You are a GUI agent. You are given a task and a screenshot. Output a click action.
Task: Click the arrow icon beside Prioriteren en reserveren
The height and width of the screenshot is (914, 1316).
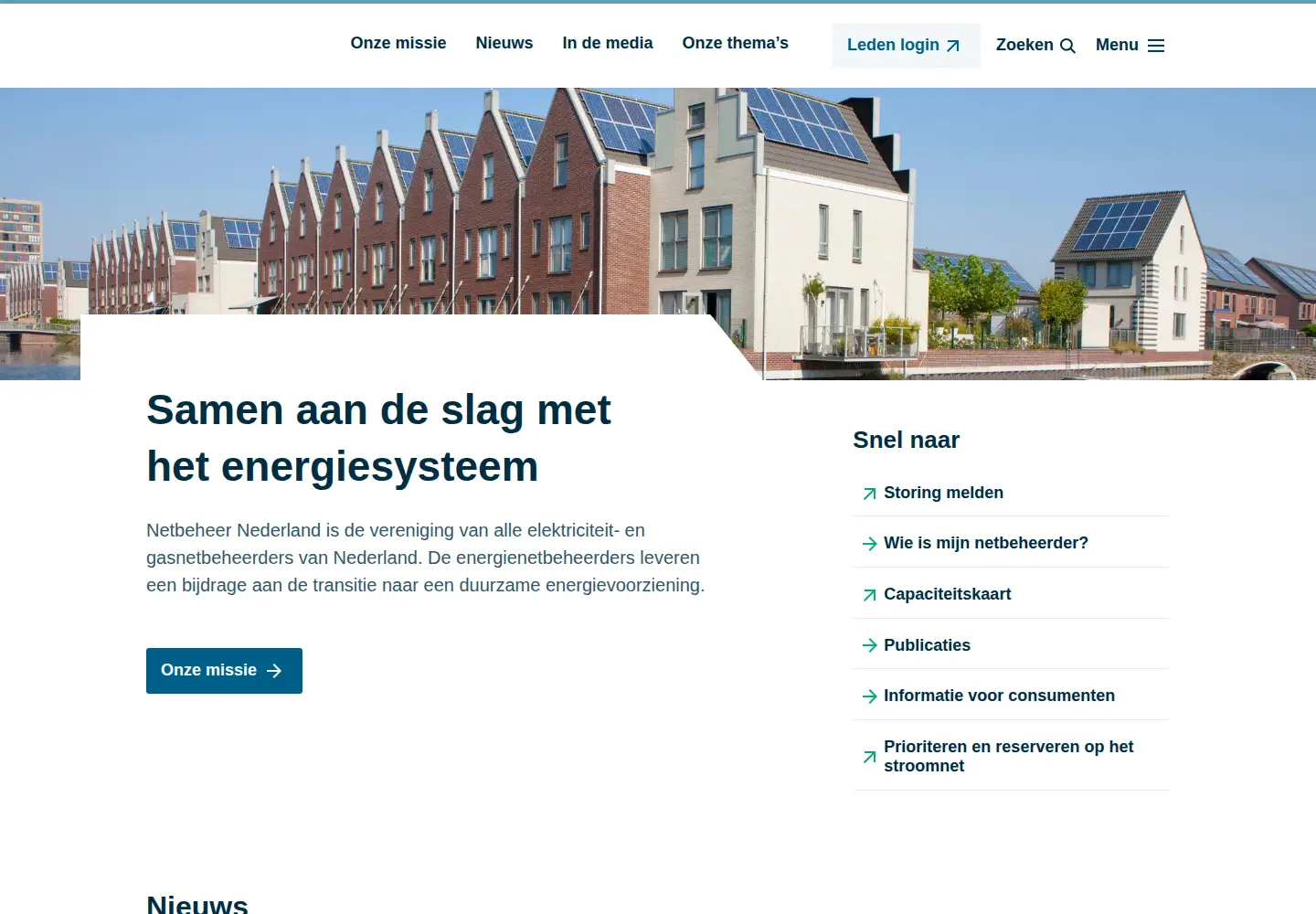pos(869,757)
